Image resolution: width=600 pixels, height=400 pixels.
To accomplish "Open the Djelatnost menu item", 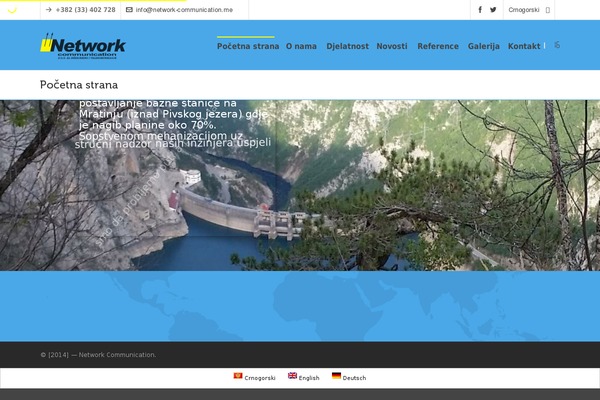I will pyautogui.click(x=347, y=46).
